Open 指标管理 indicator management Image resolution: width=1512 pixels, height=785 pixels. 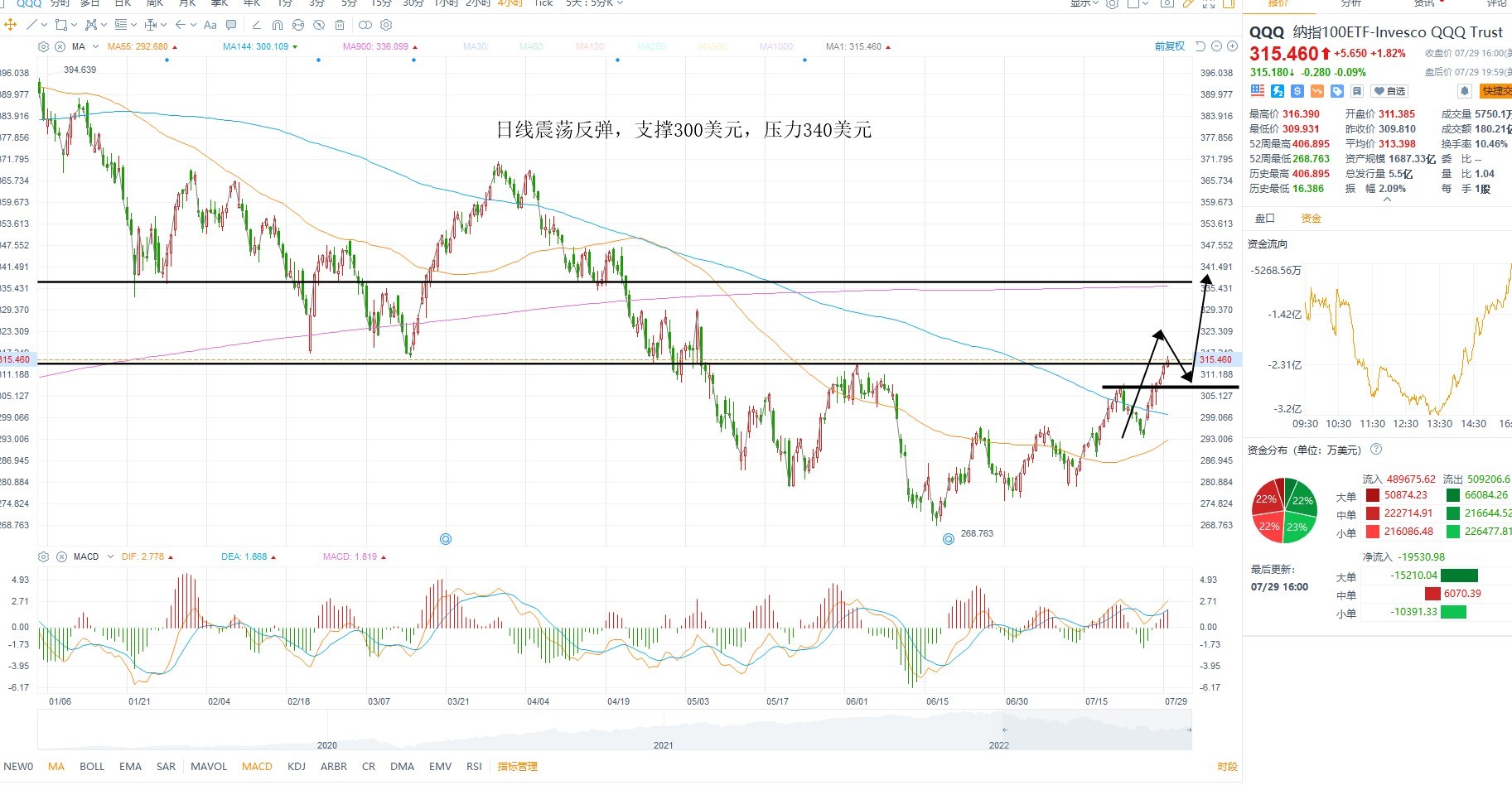click(x=517, y=767)
